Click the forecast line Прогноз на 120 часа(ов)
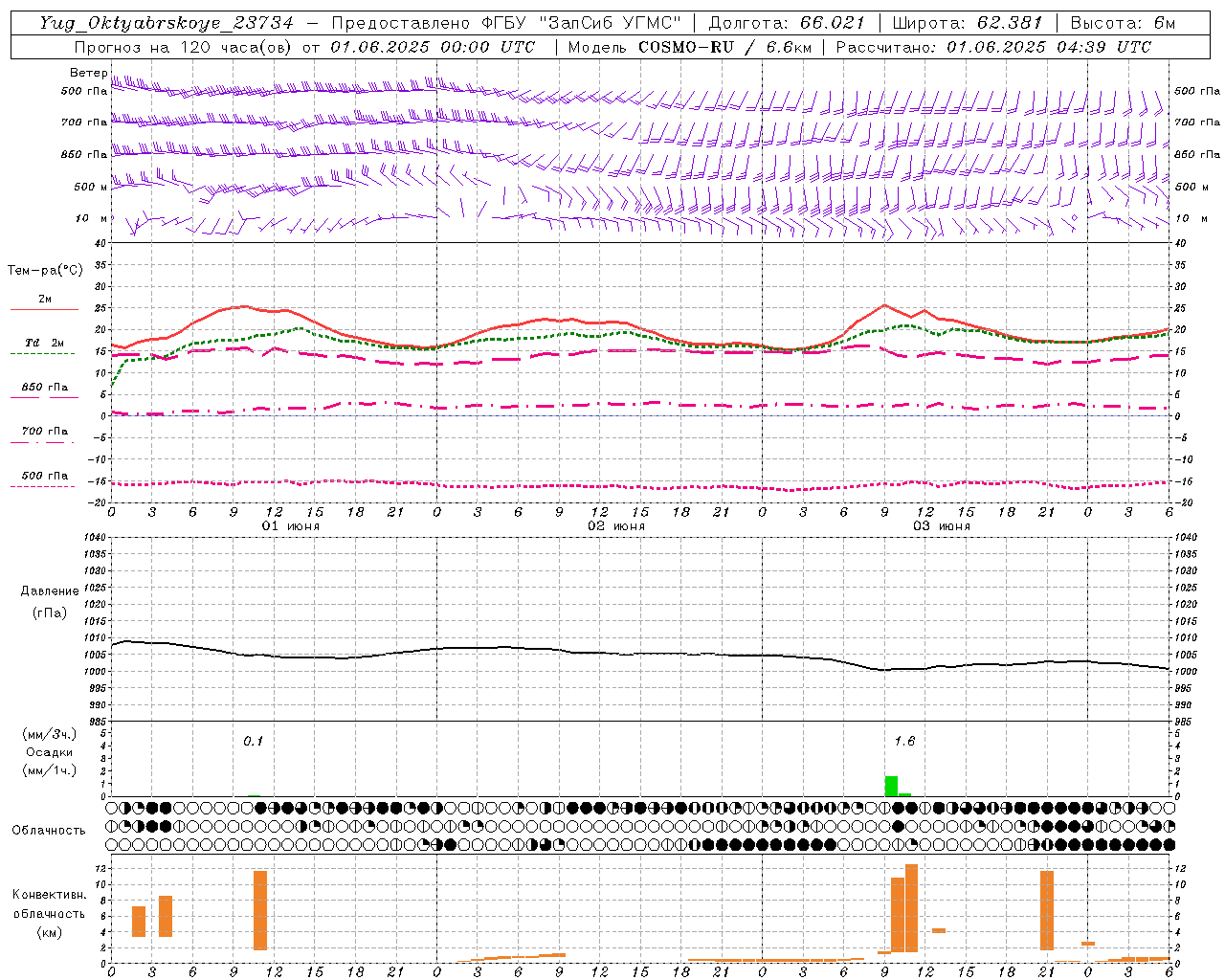Screen dimensions: 1225x980 coord(184,47)
